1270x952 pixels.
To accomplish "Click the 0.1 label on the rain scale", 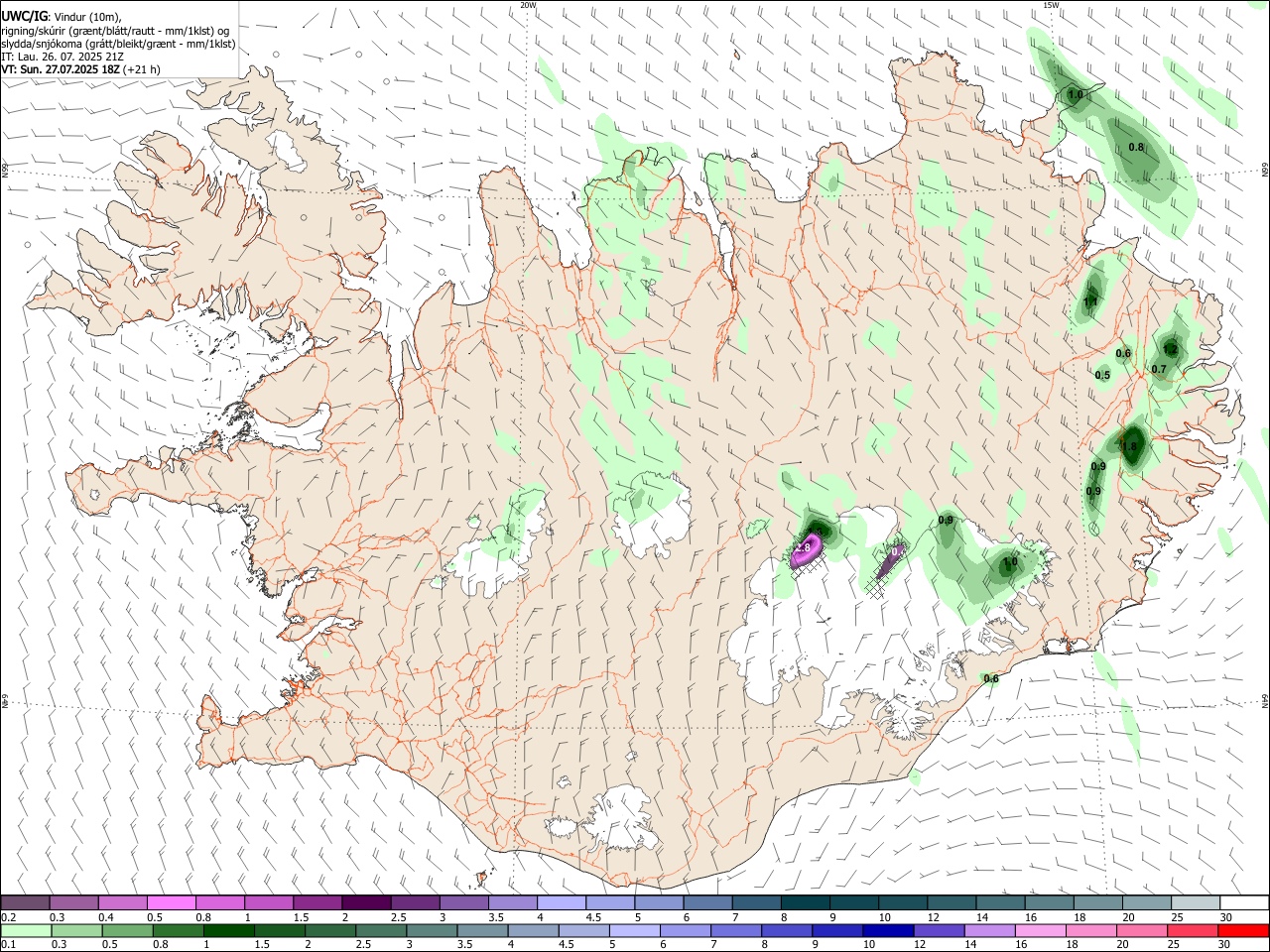I will click(9, 944).
